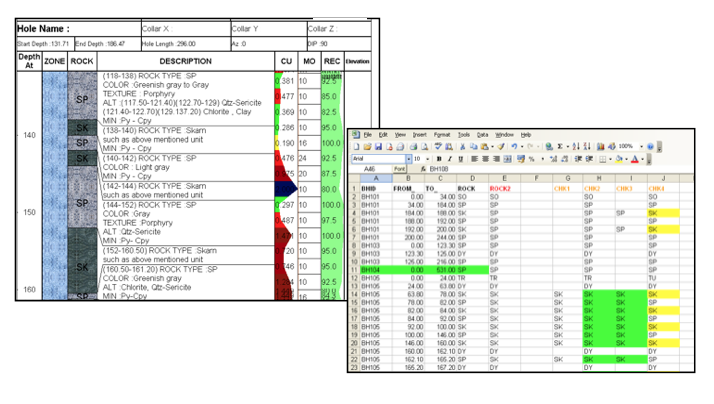The width and height of the screenshot is (714, 404).
Task: Click the Center alignment icon
Action: 485,159
